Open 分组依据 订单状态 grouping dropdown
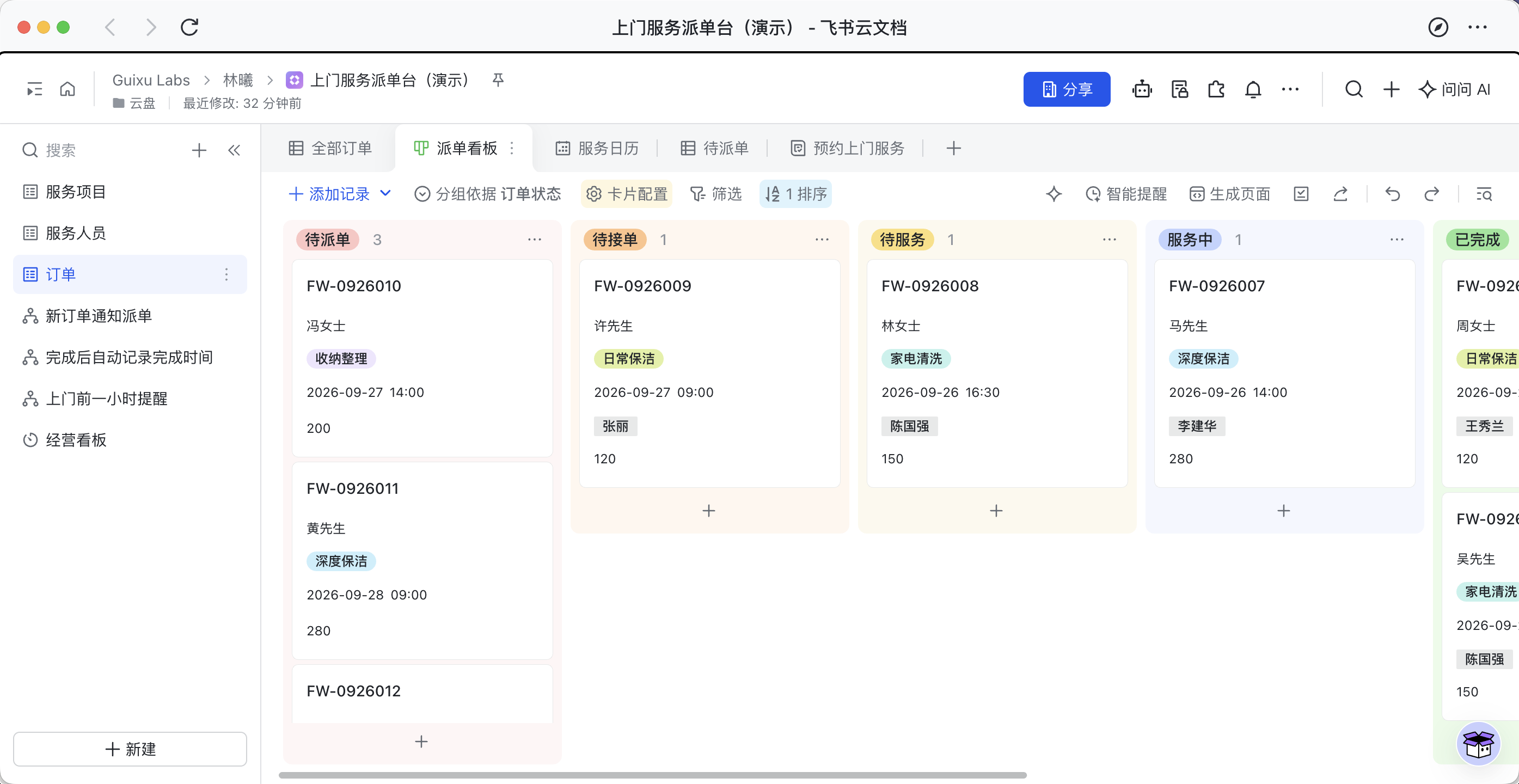This screenshot has width=1519, height=784. 488,194
